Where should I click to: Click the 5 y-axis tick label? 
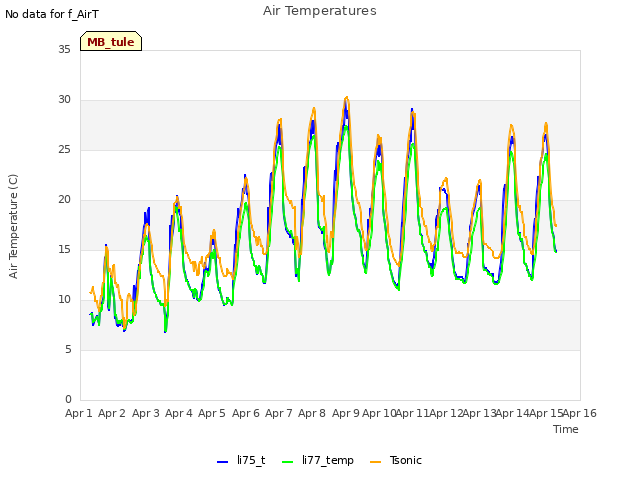coord(68,350)
